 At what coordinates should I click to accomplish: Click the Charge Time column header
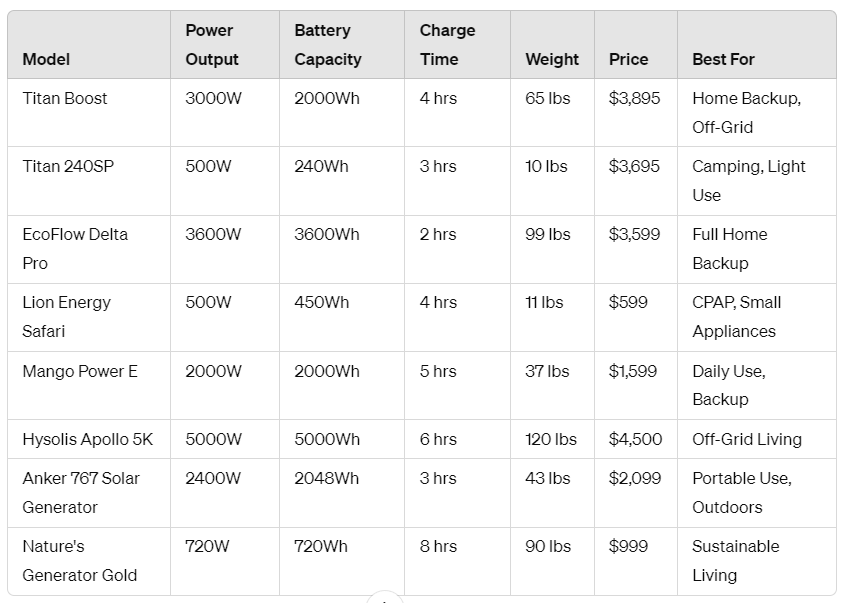click(447, 45)
